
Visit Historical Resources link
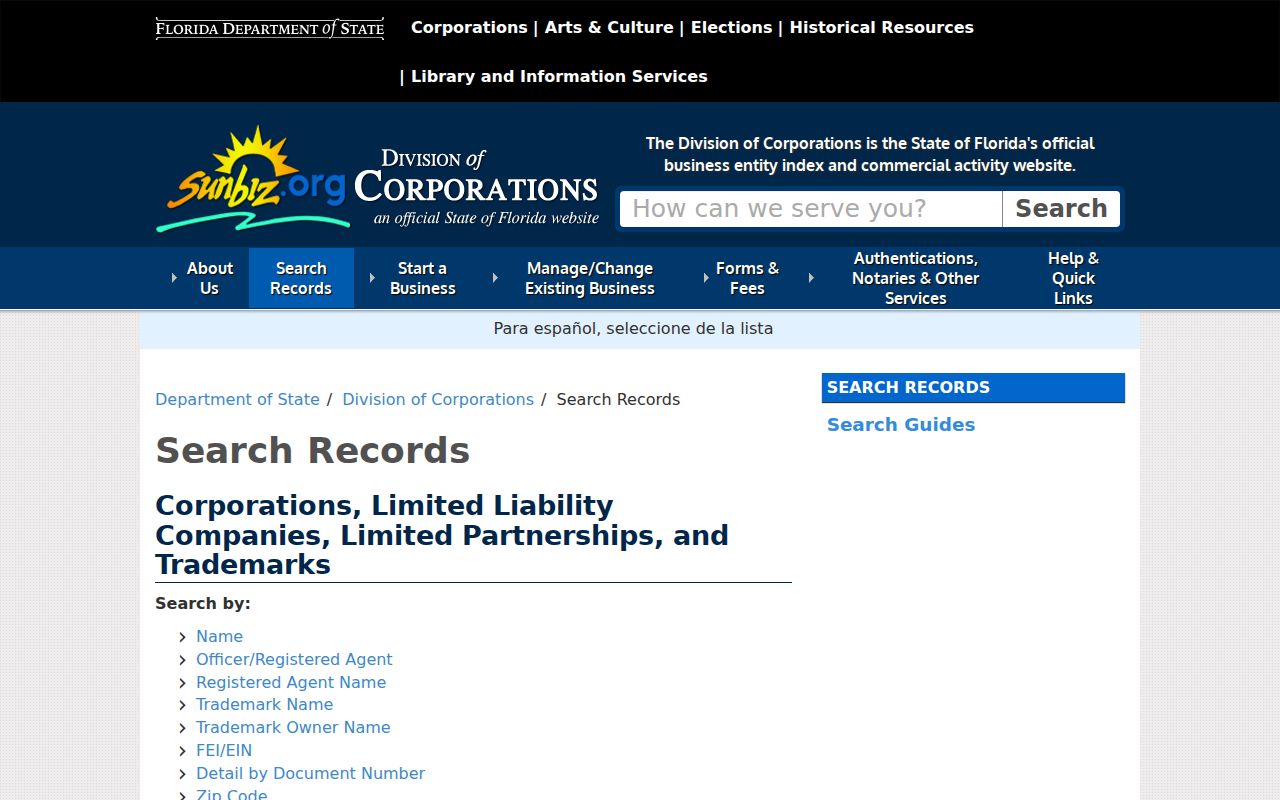pyautogui.click(x=881, y=27)
